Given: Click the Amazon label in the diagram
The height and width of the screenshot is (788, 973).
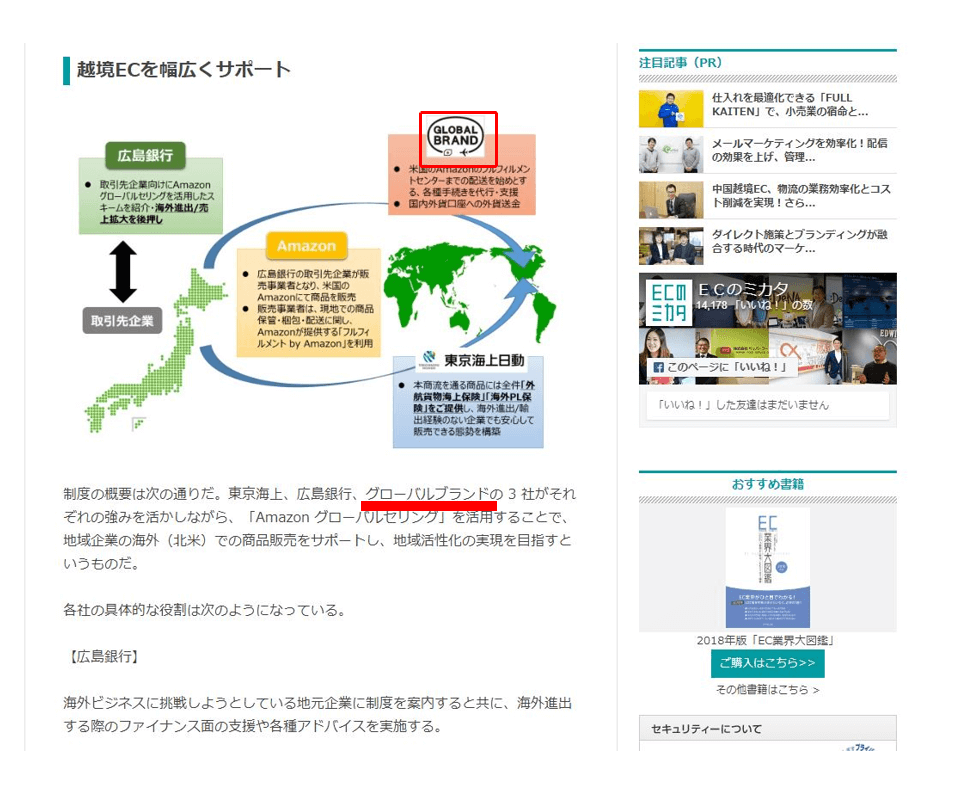Looking at the screenshot, I should click(306, 246).
